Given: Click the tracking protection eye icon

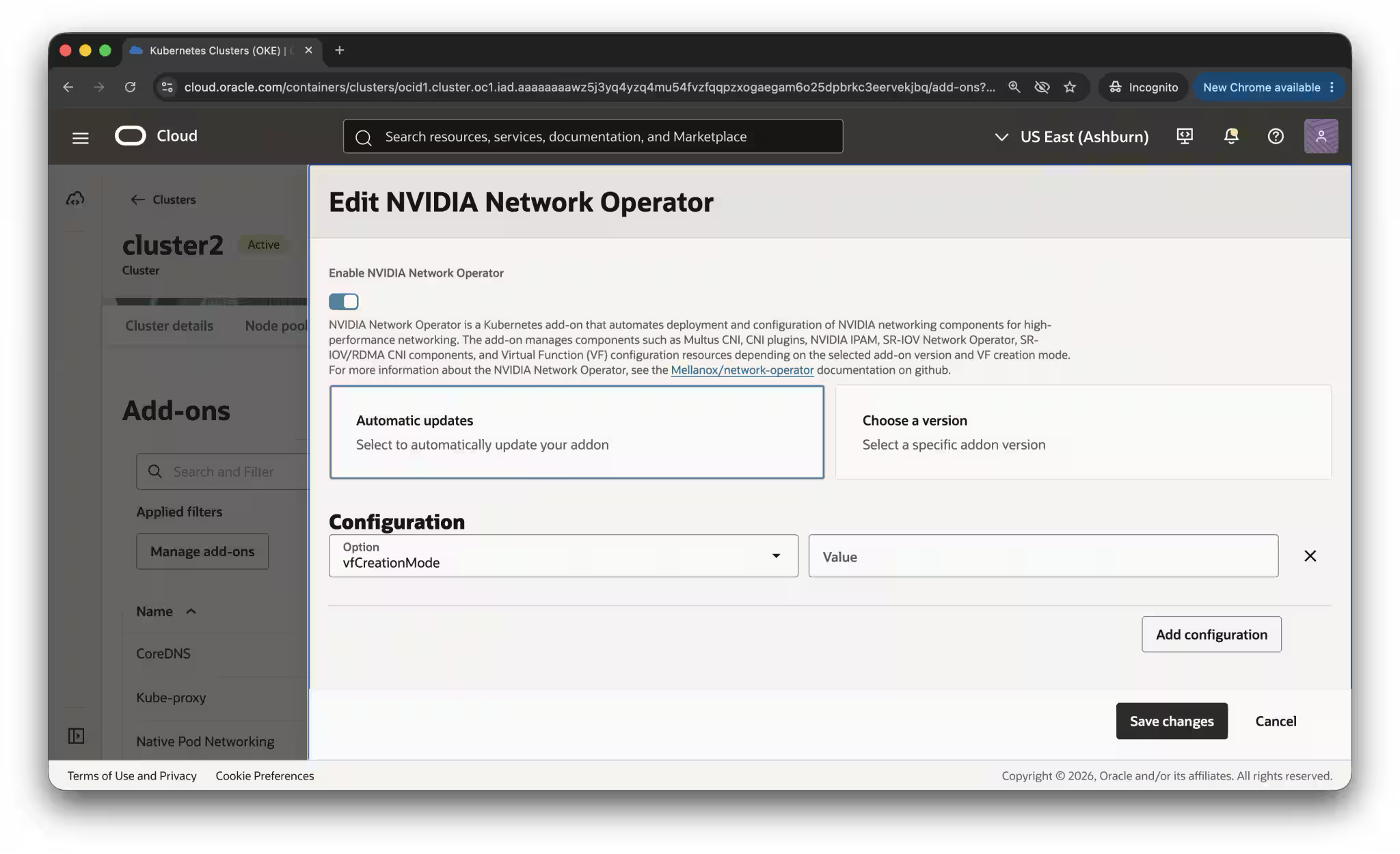Looking at the screenshot, I should coord(1042,87).
